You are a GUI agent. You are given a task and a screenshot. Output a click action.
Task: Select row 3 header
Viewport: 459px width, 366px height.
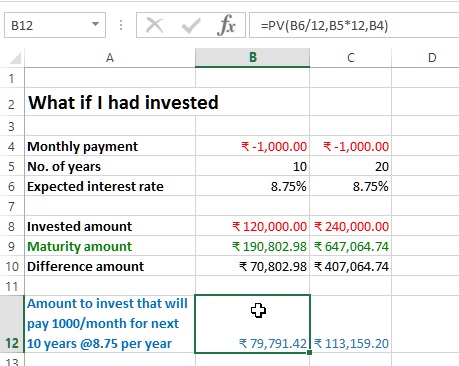coord(12,126)
